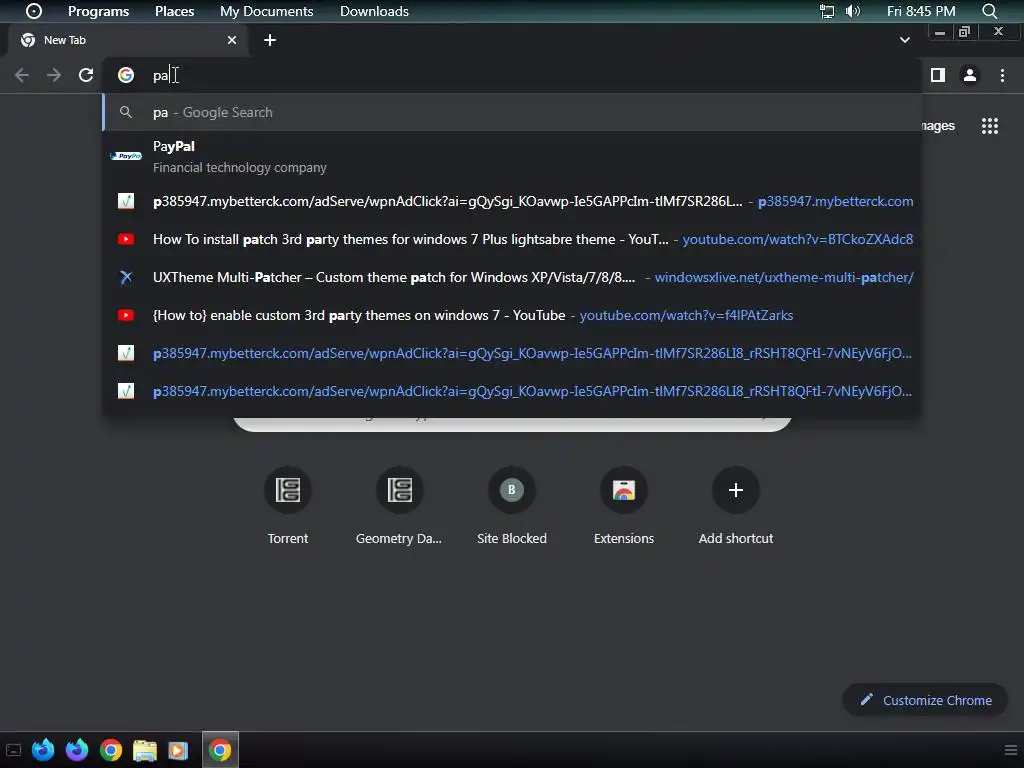The image size is (1024, 768).
Task: Click the Fri 8:45 PM clock
Action: click(x=921, y=11)
